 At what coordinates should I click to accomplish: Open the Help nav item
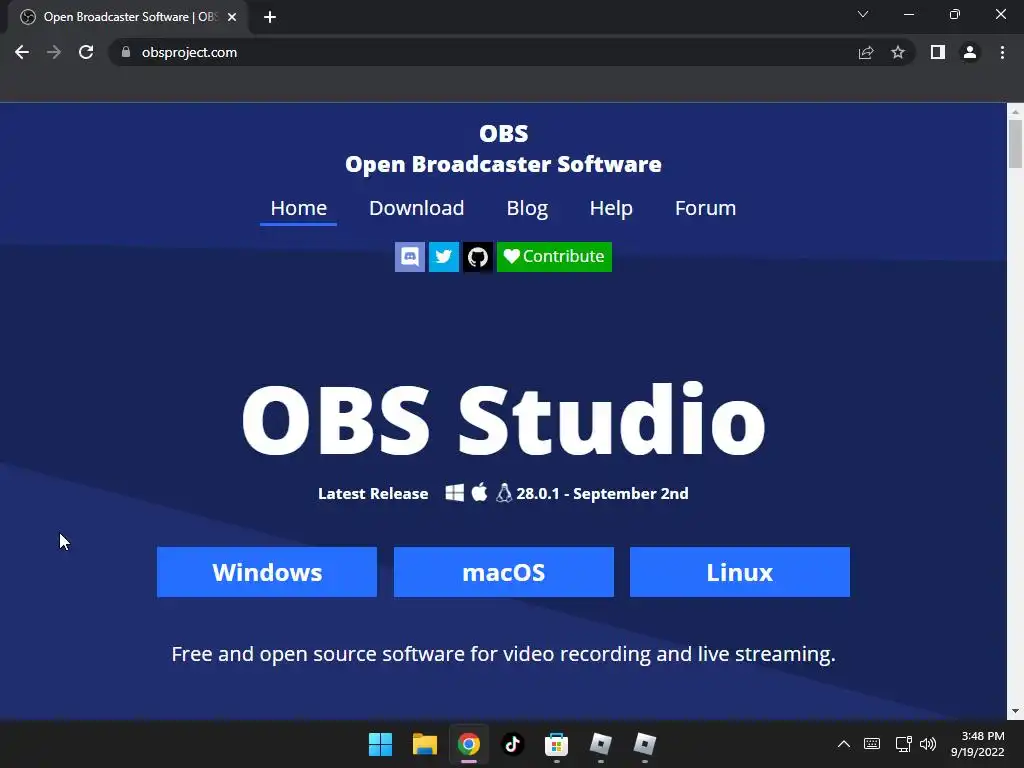611,208
